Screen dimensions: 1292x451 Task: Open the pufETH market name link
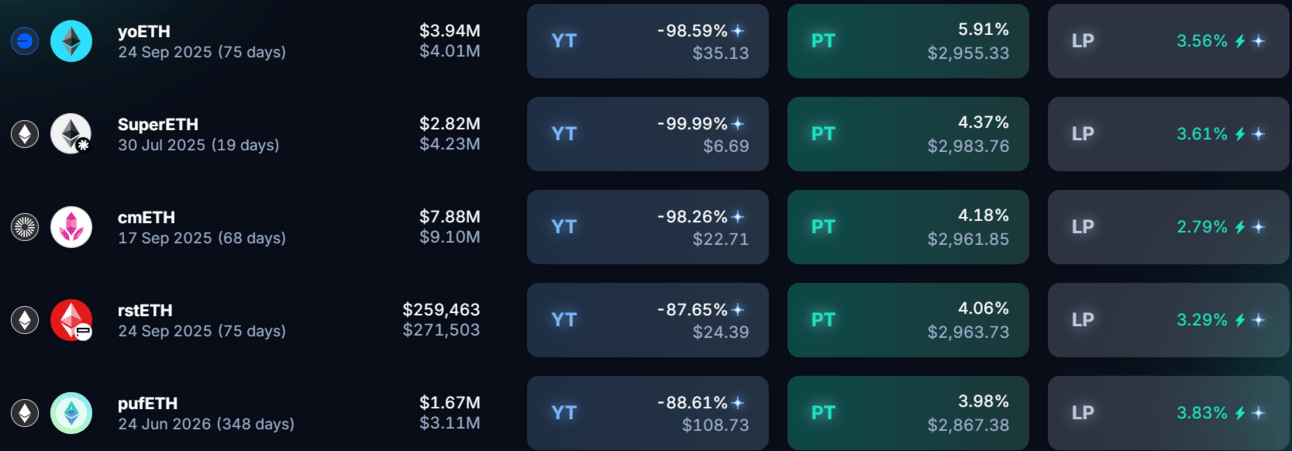pyautogui.click(x=147, y=403)
